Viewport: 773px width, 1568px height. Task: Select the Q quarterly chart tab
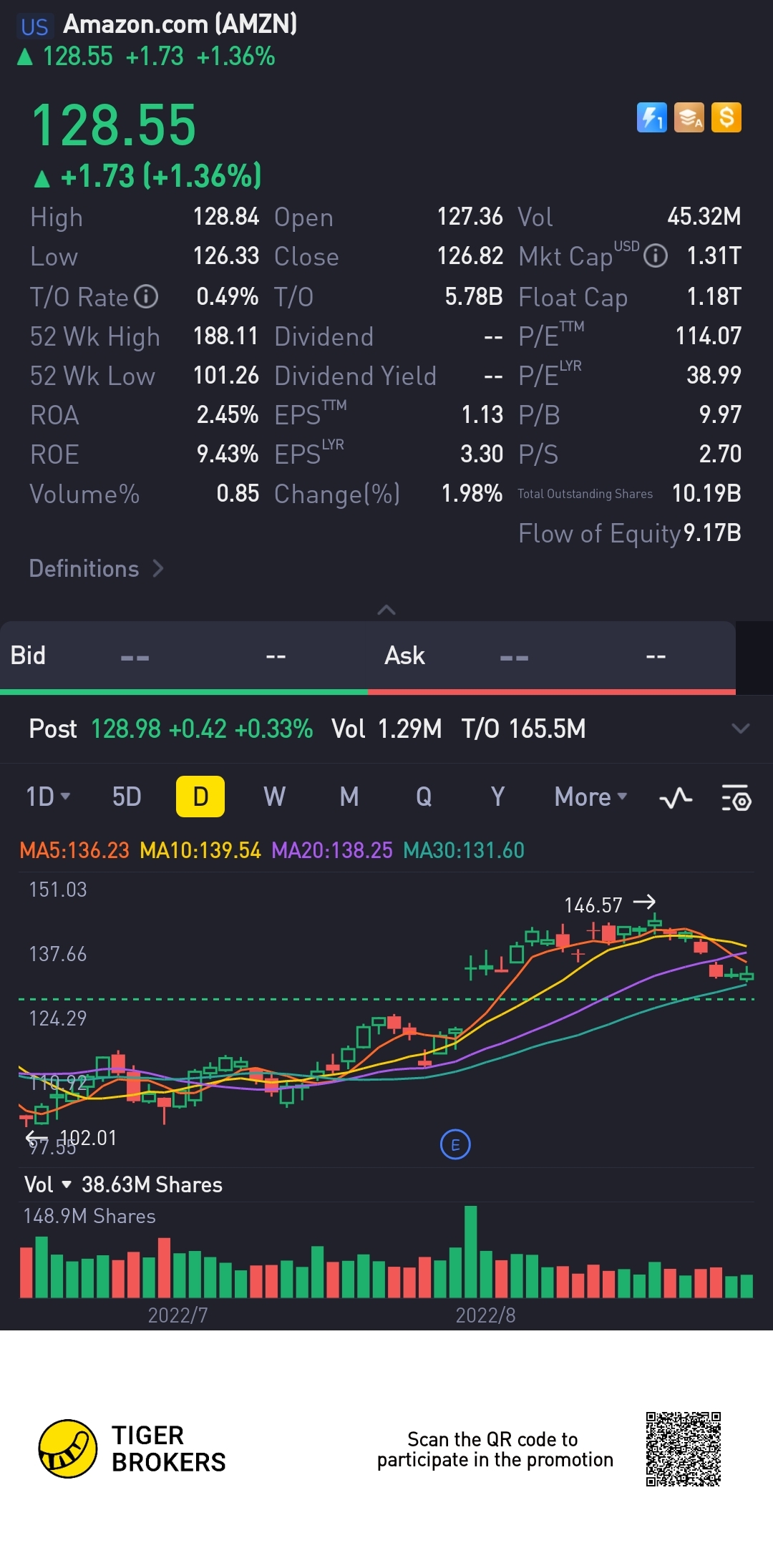(x=424, y=797)
